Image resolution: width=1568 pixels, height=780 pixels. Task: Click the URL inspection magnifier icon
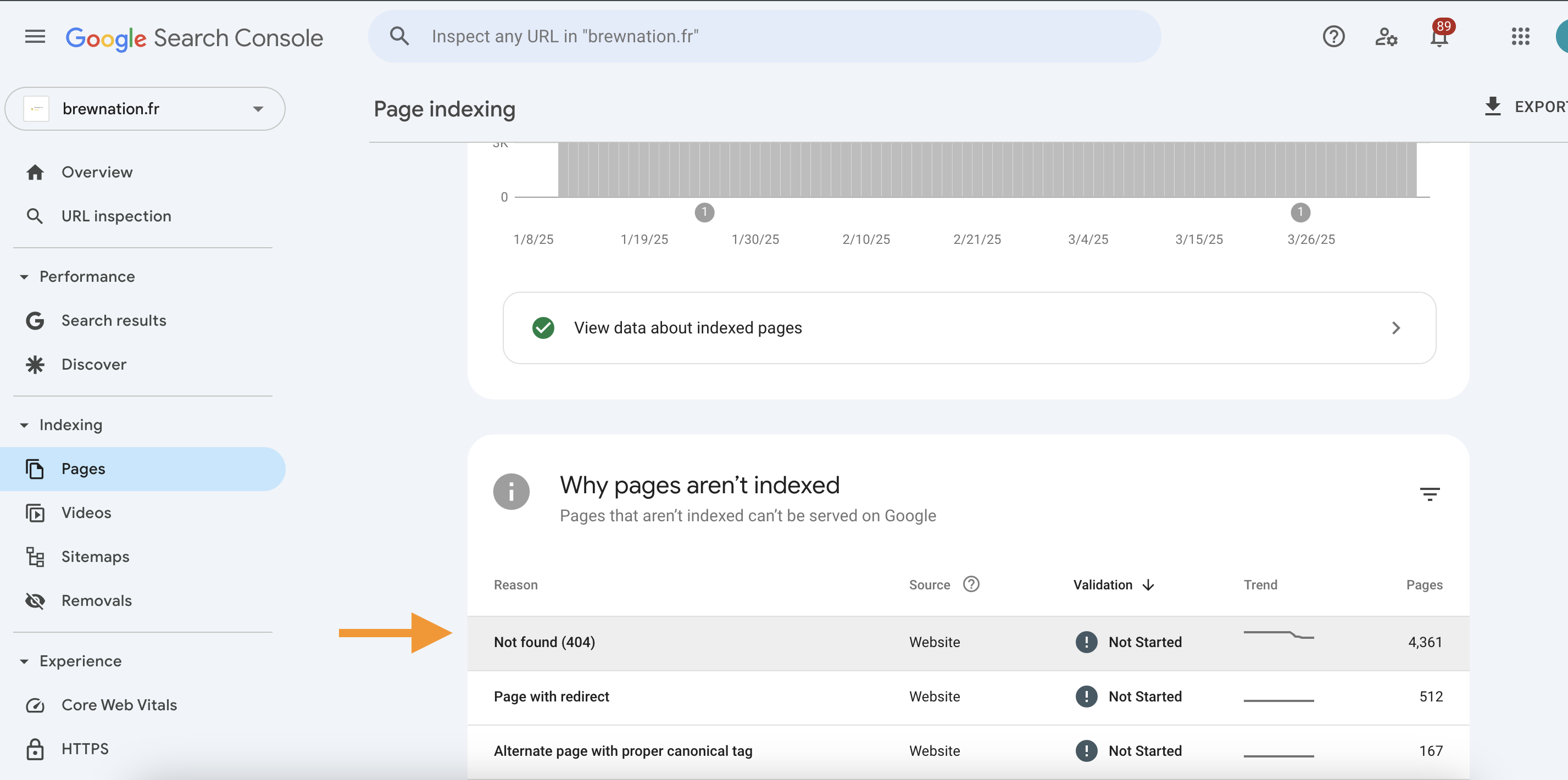(x=35, y=216)
